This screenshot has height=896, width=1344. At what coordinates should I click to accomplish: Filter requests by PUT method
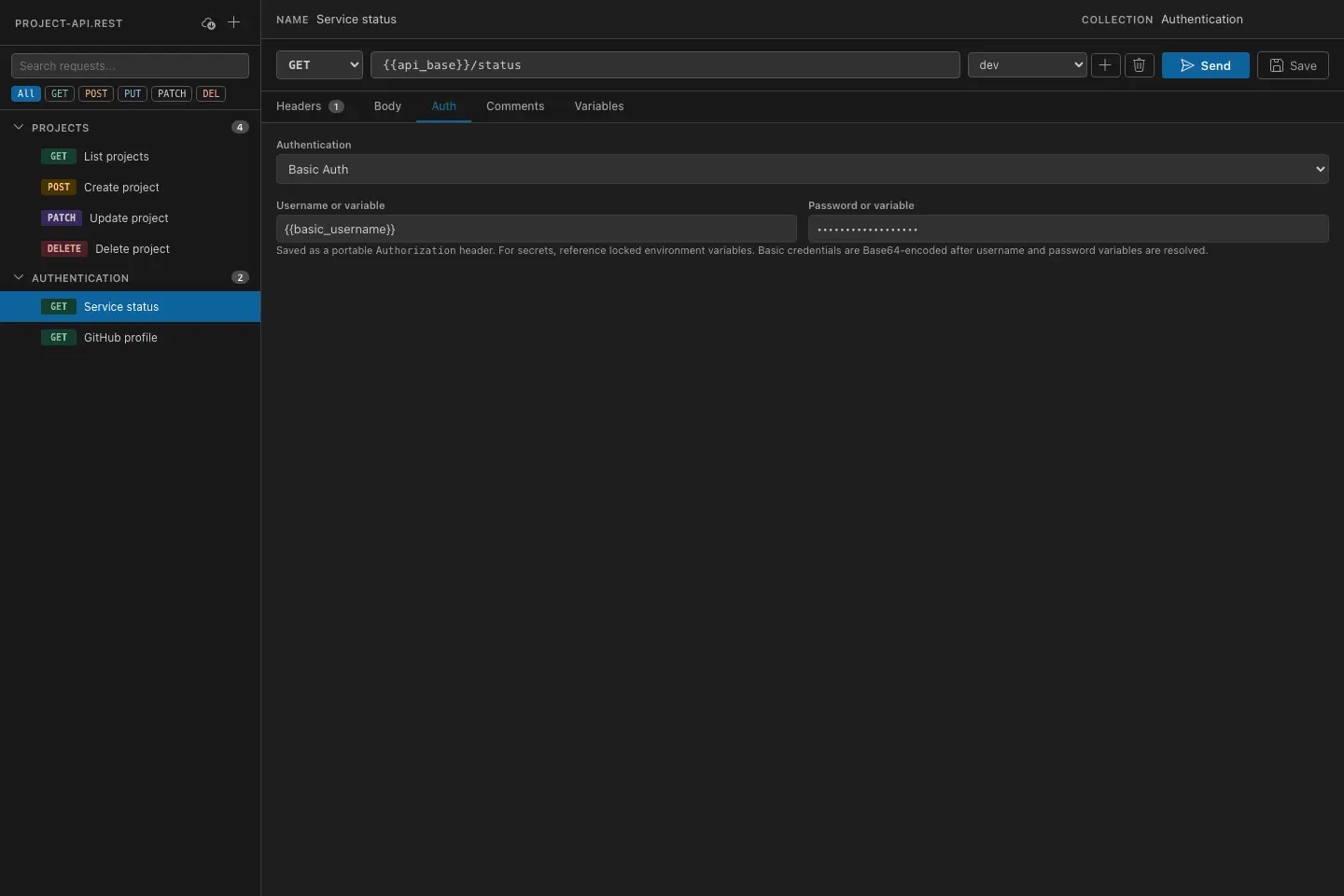pyautogui.click(x=133, y=93)
